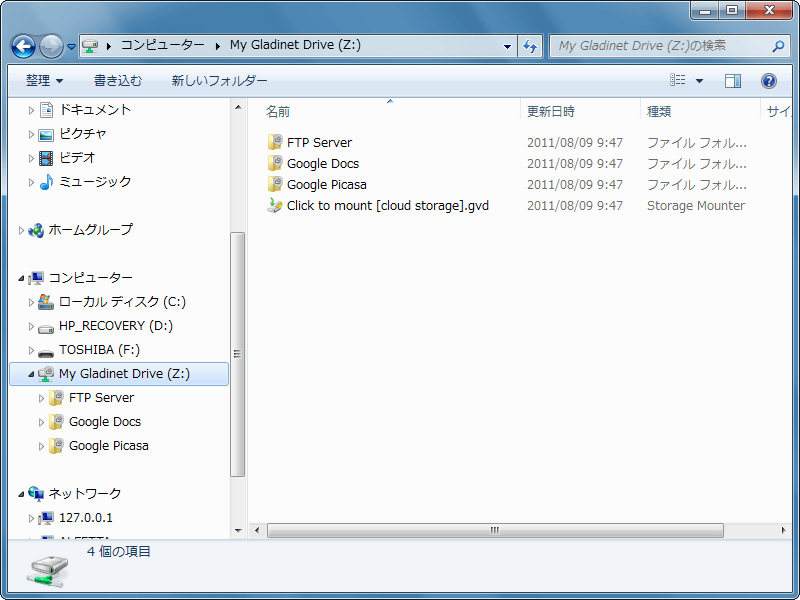Open Help with the question mark icon
The width and height of the screenshot is (800, 600).
pyautogui.click(x=769, y=81)
